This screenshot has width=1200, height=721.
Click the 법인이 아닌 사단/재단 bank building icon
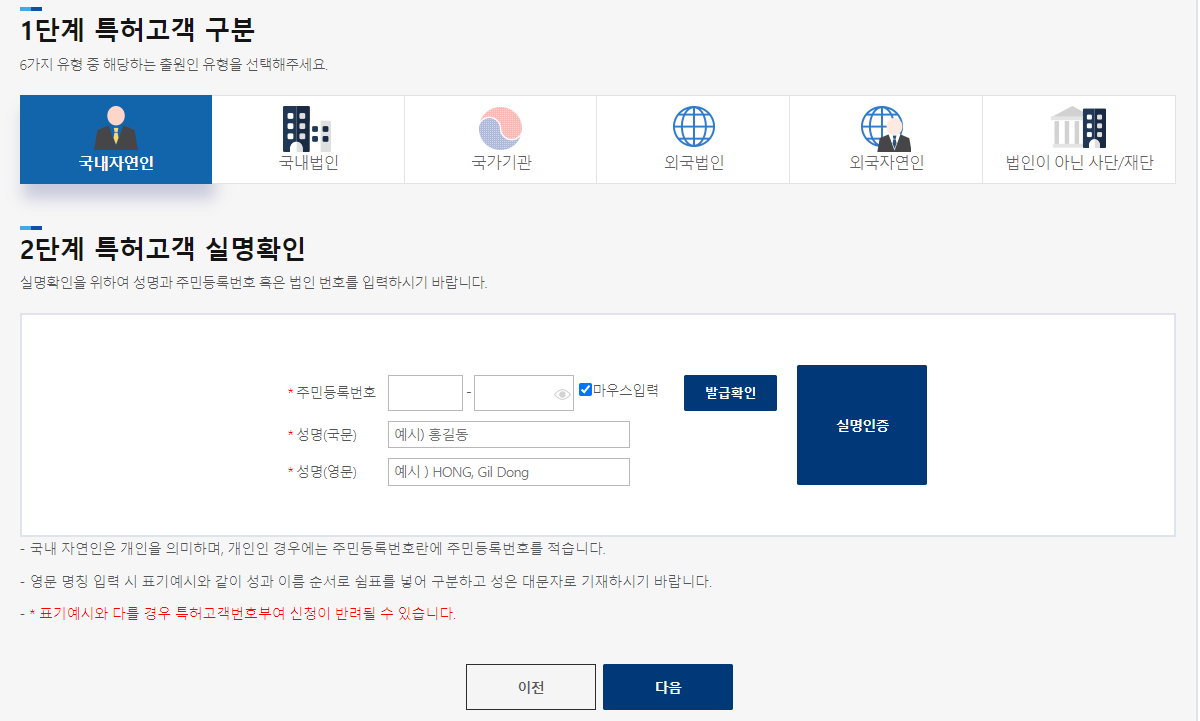(1078, 128)
